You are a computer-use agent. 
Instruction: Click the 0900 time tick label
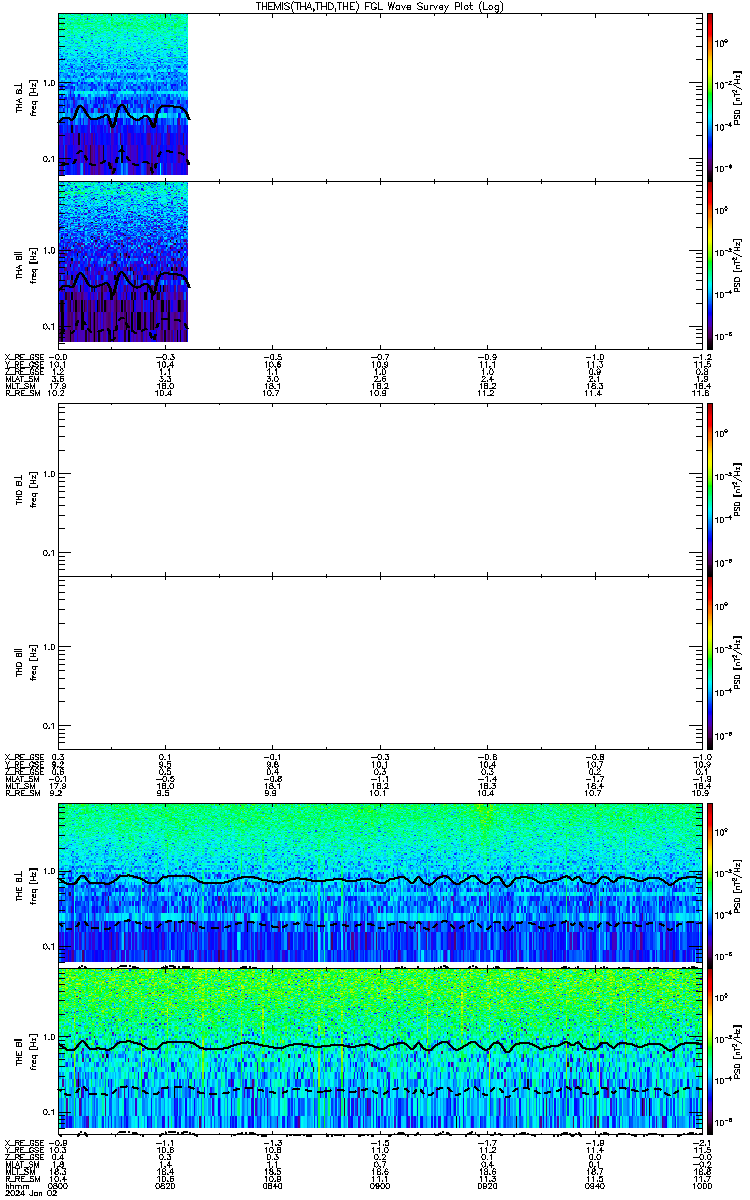(379, 1186)
